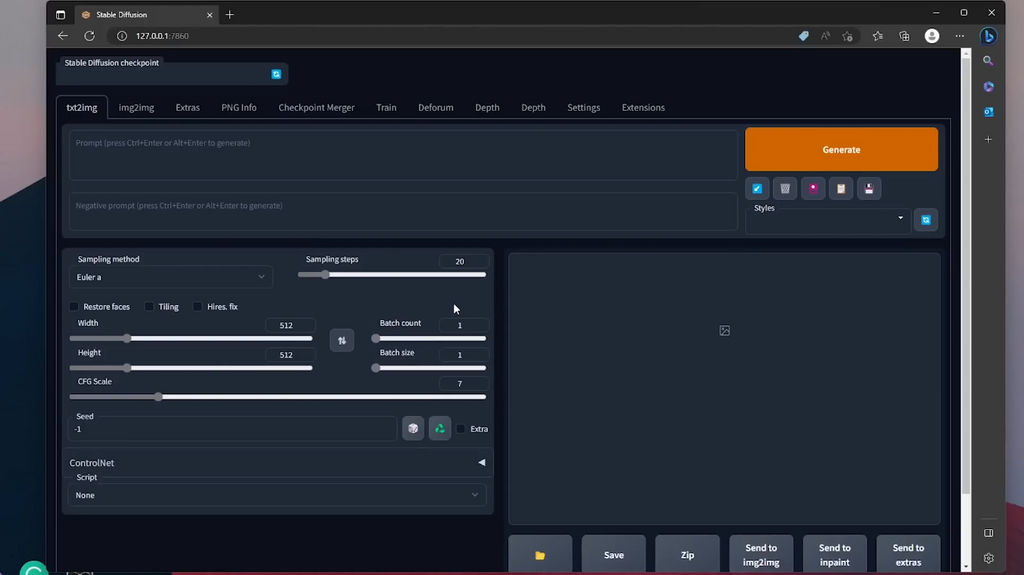Refresh the Styles list
The image size is (1024, 575).
[x=926, y=220]
